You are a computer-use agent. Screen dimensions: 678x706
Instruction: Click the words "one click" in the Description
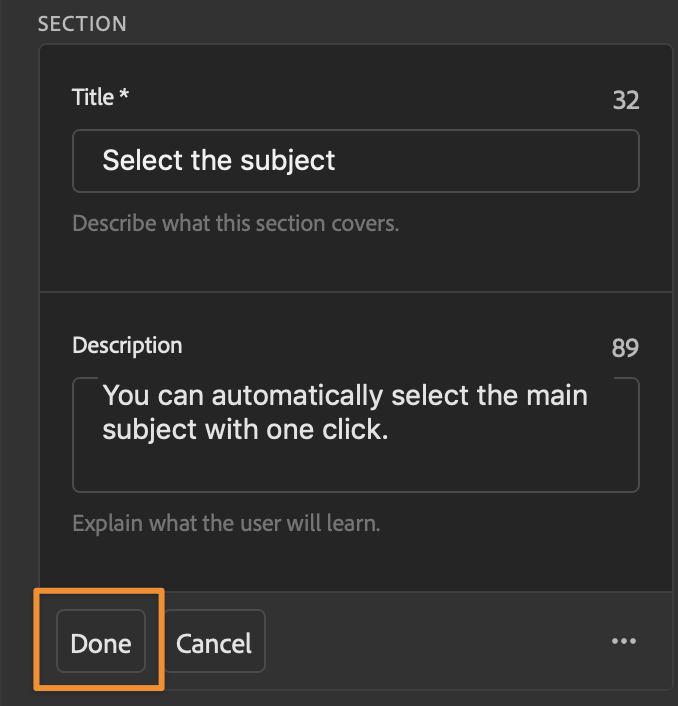[x=335, y=428]
